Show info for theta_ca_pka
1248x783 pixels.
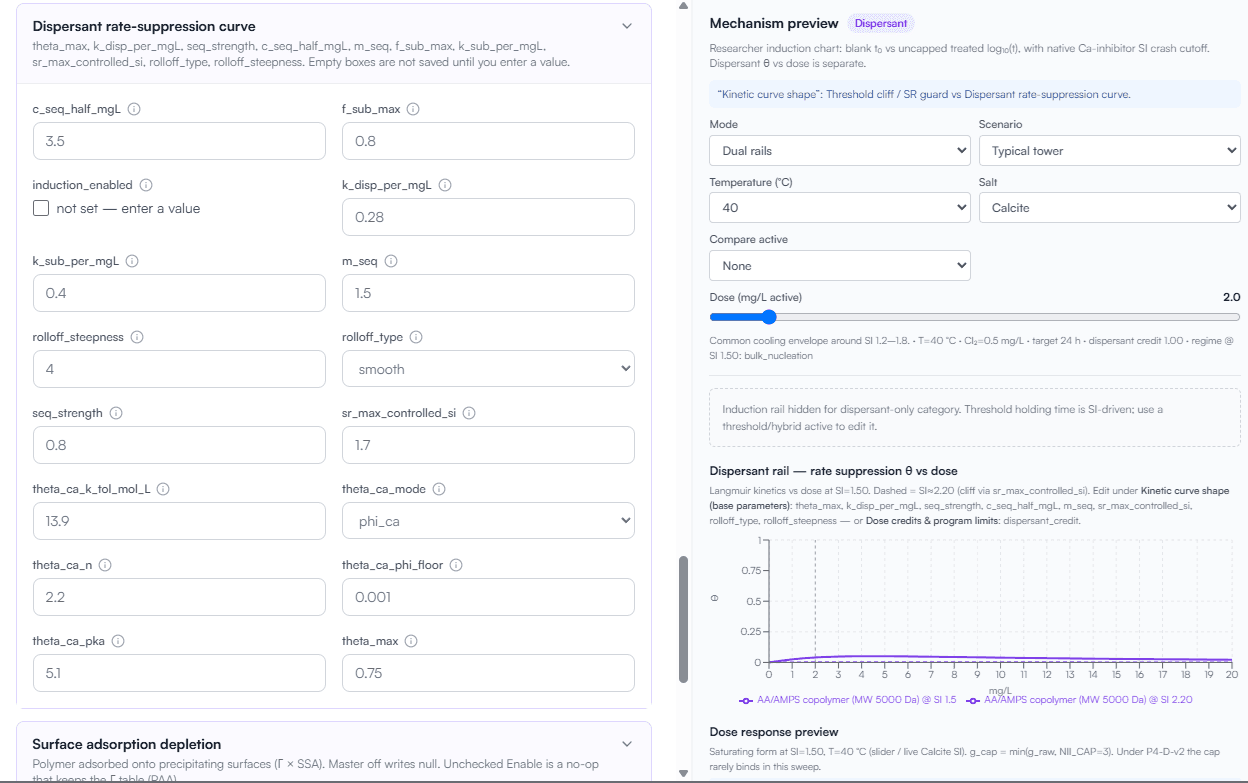pyautogui.click(x=116, y=641)
